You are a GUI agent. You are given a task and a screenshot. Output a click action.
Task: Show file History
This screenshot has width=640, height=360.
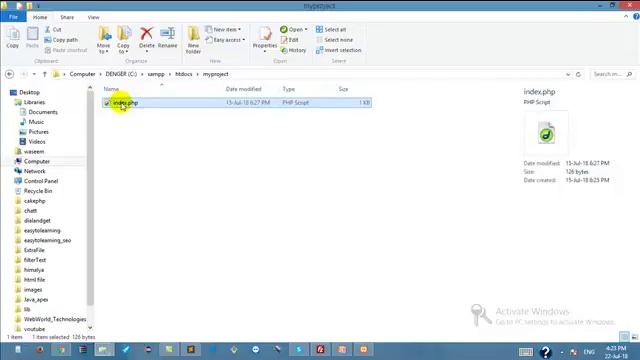pos(293,50)
